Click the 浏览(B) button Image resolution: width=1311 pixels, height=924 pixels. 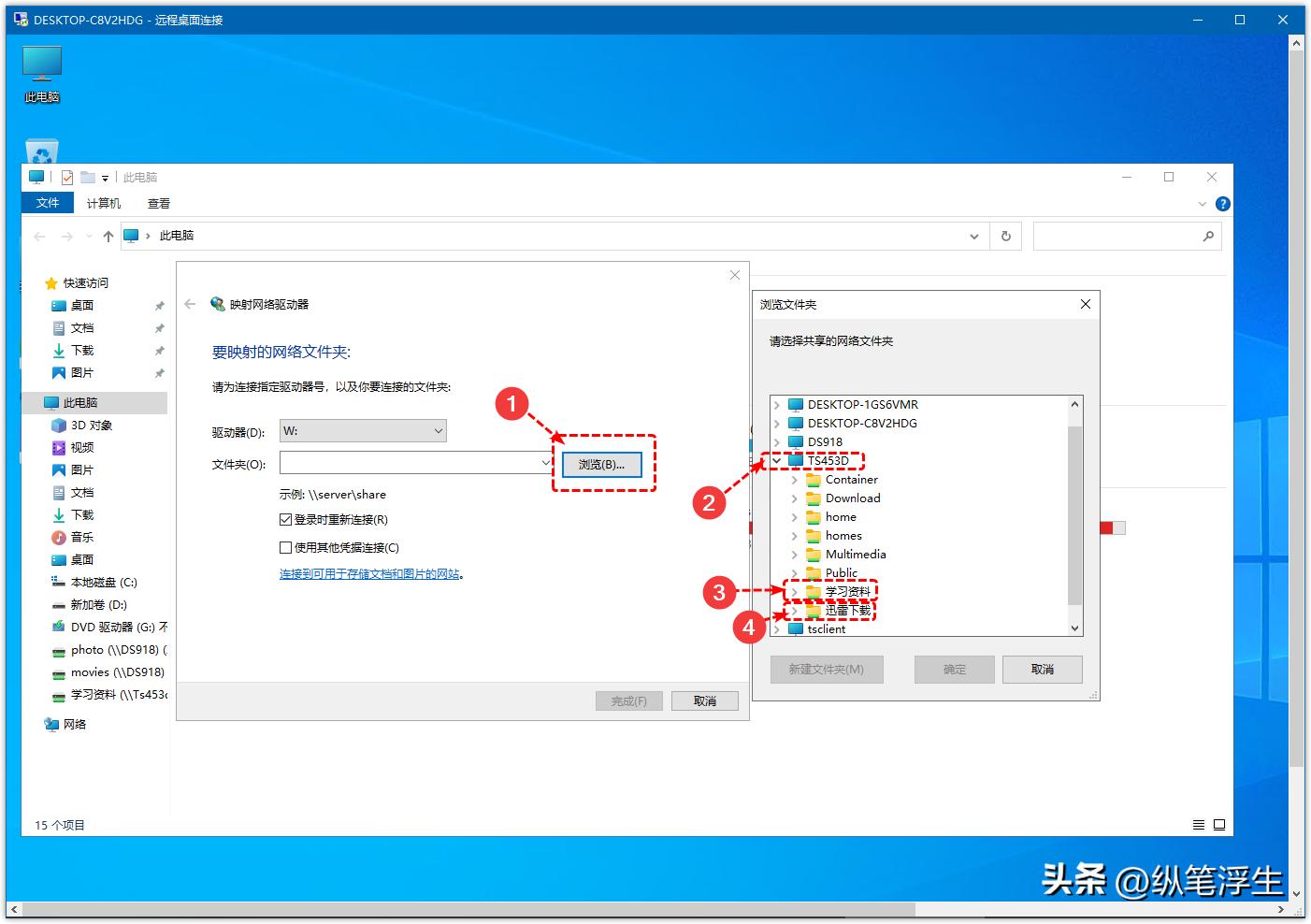(601, 464)
